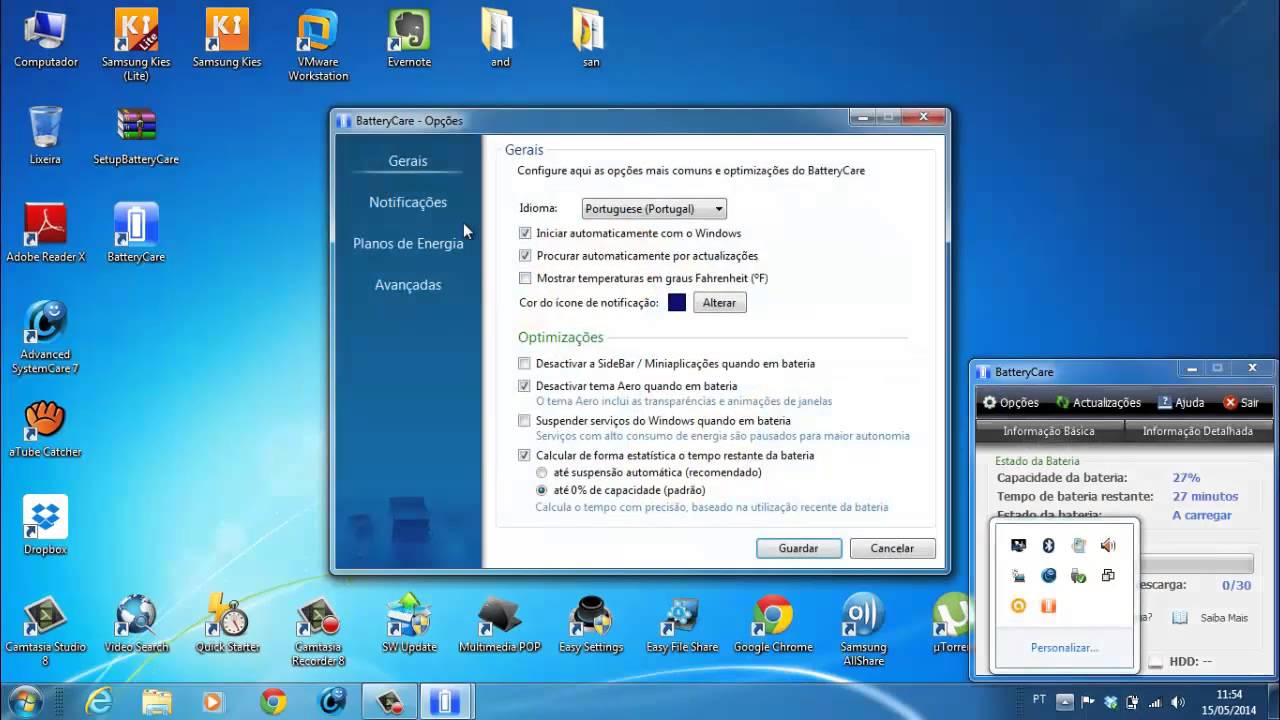
Task: Select the Dropbox desktop shortcut
Action: (x=45, y=526)
